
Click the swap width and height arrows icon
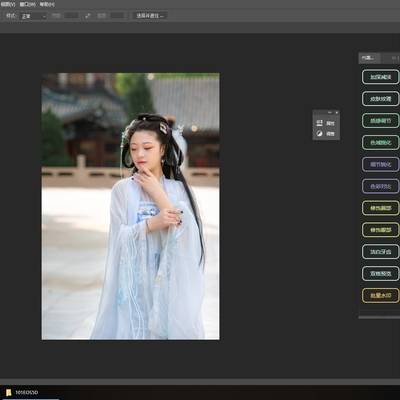click(88, 16)
